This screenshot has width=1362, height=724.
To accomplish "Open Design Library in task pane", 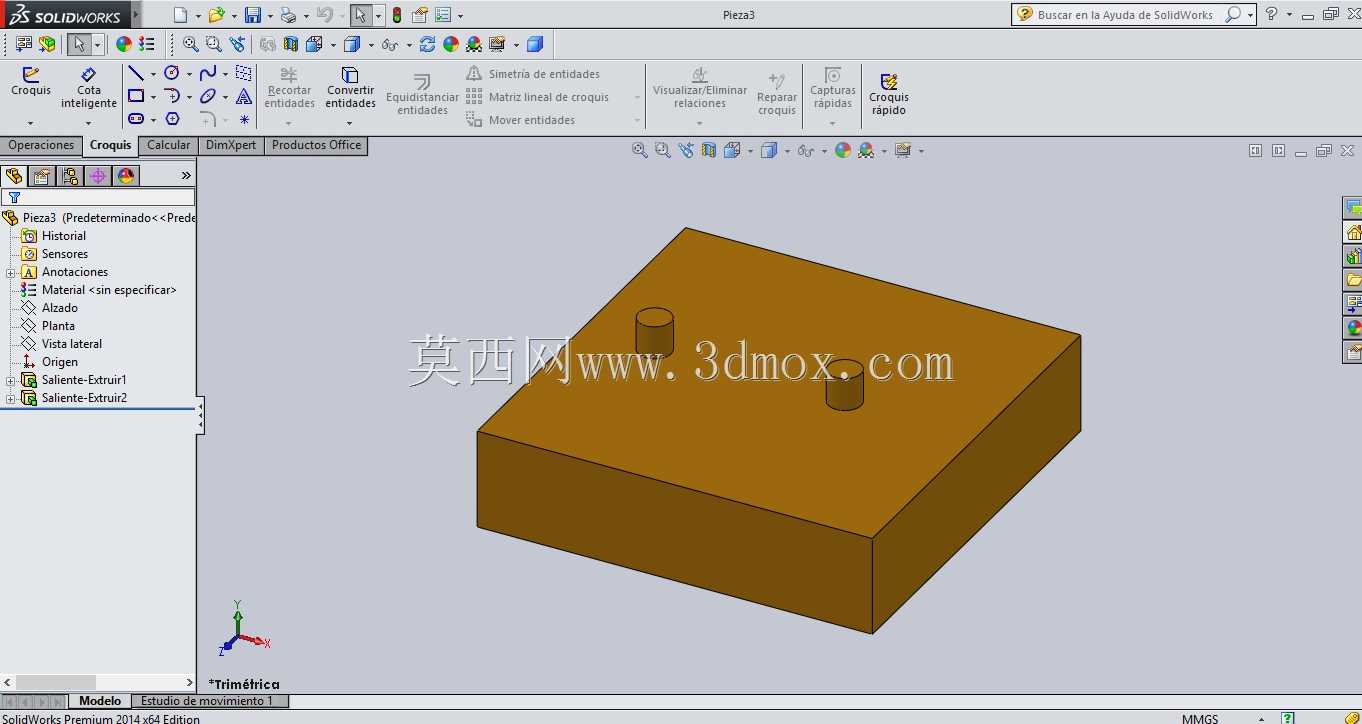I will (x=1353, y=256).
